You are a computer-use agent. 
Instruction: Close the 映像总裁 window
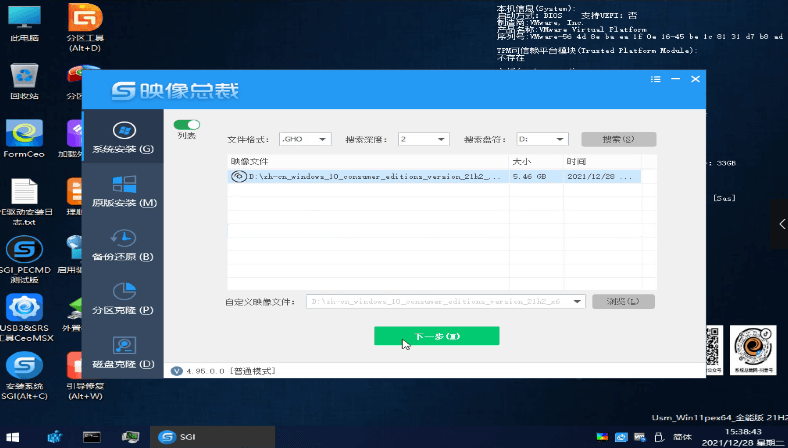(696, 79)
